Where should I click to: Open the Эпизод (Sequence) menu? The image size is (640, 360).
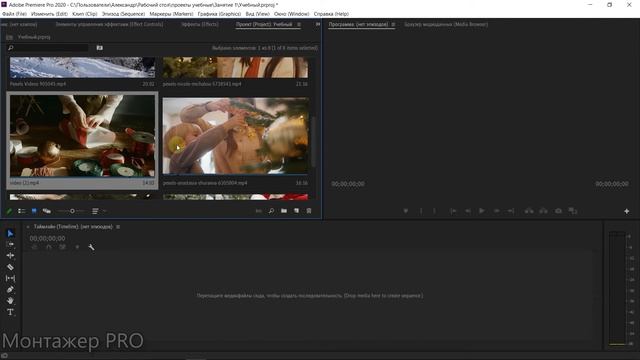(x=123, y=14)
